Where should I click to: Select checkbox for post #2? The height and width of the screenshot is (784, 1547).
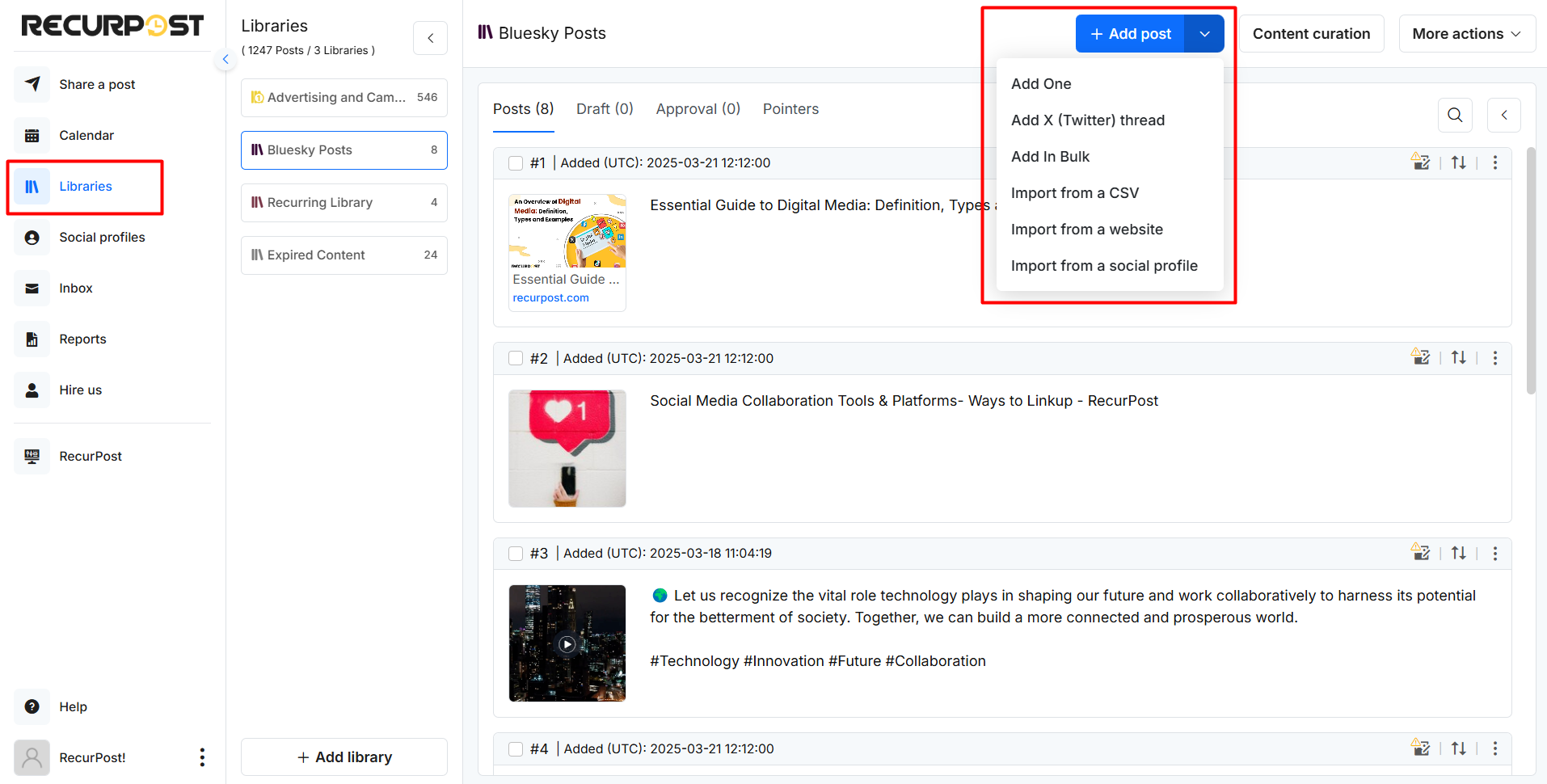click(516, 358)
